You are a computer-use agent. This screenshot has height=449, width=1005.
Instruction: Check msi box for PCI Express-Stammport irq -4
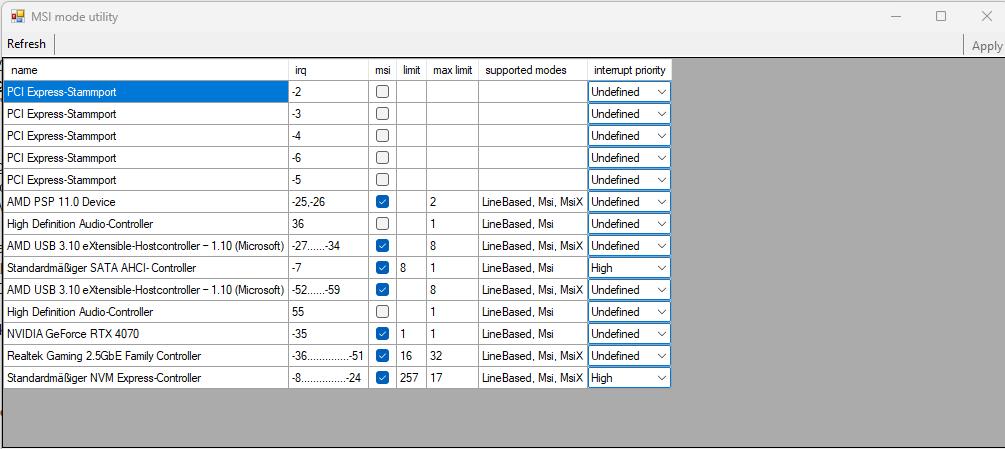click(x=382, y=136)
